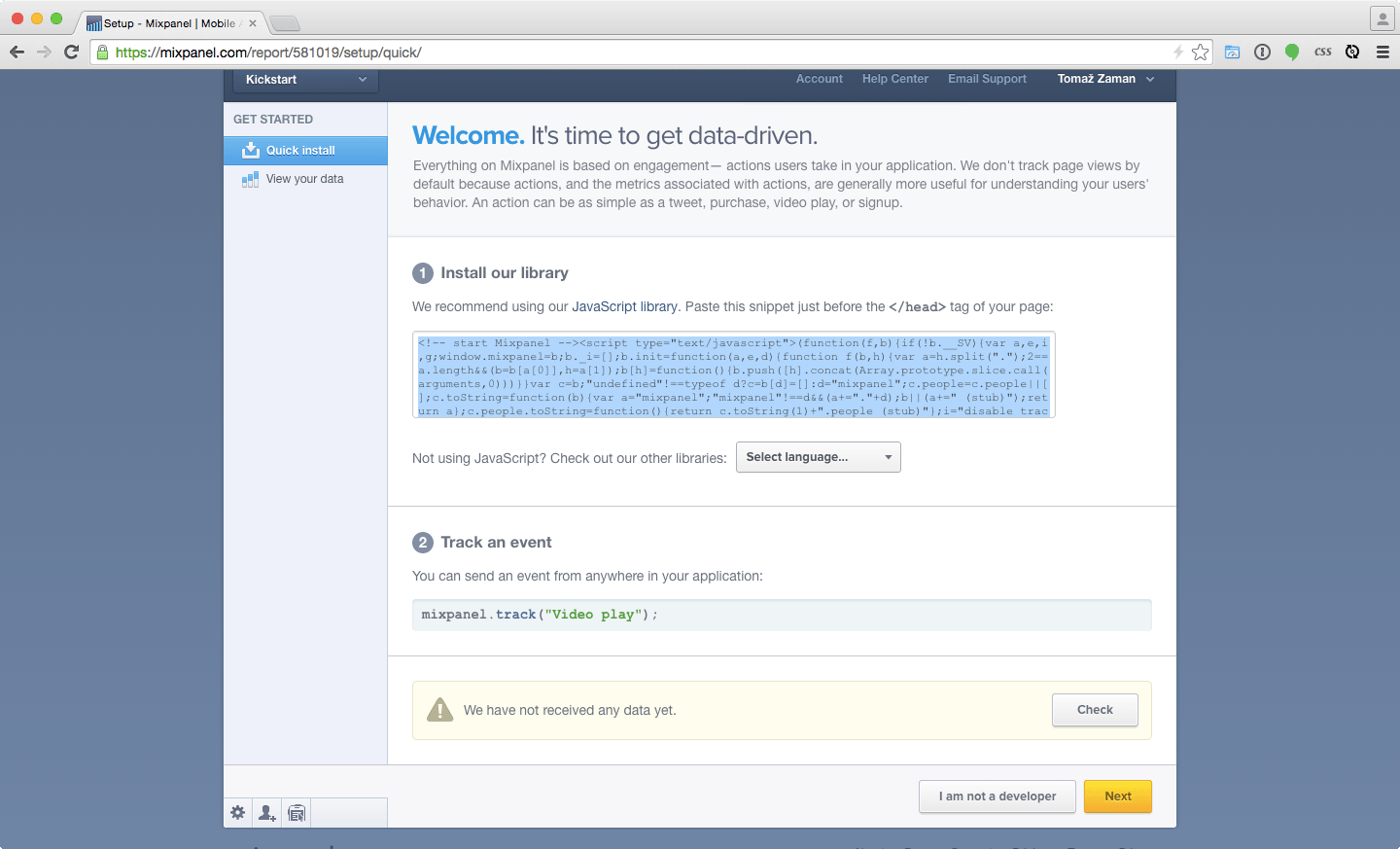Click the GET STARTED sidebar heading
Image resolution: width=1400 pixels, height=849 pixels.
pyautogui.click(x=273, y=120)
